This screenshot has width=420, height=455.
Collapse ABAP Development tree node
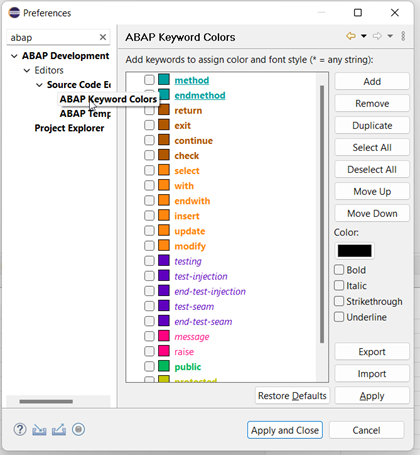tap(14, 56)
